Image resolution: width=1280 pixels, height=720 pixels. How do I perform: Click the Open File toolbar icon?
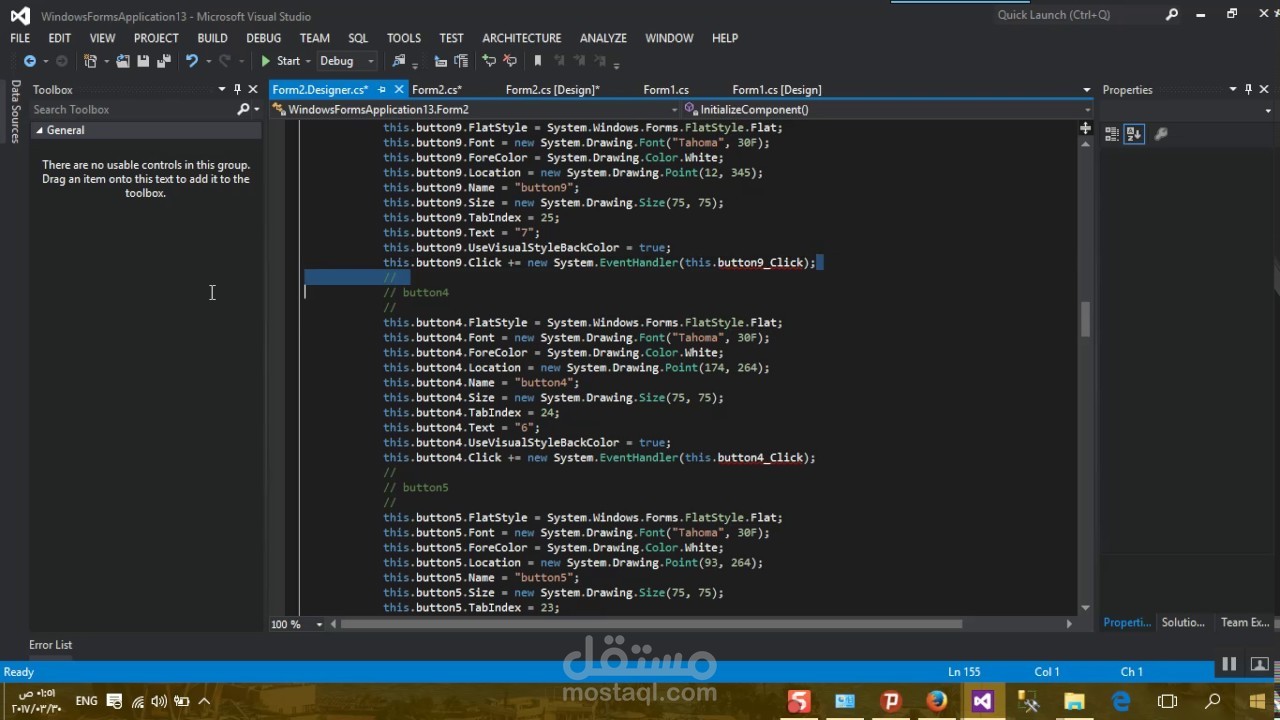point(123,61)
